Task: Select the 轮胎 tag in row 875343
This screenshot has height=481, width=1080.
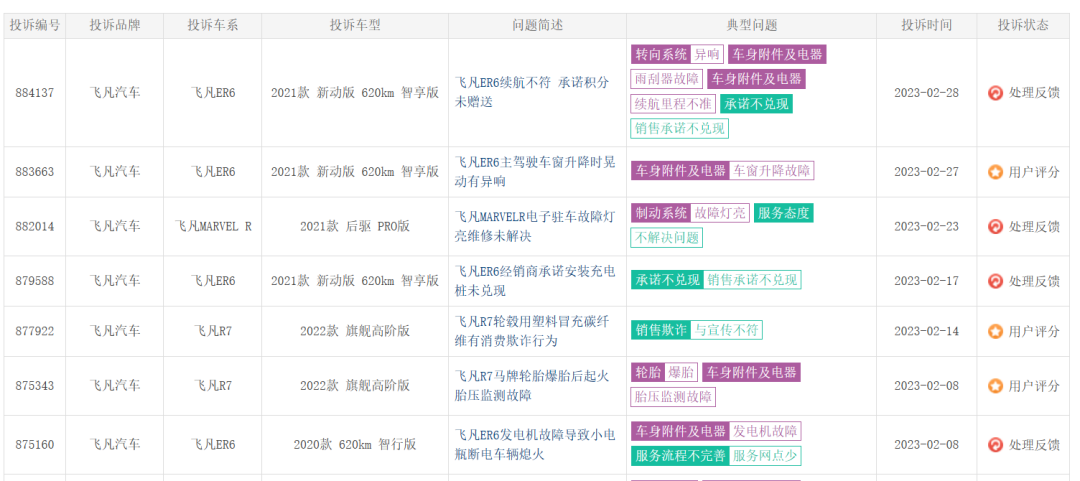Action: (x=648, y=373)
